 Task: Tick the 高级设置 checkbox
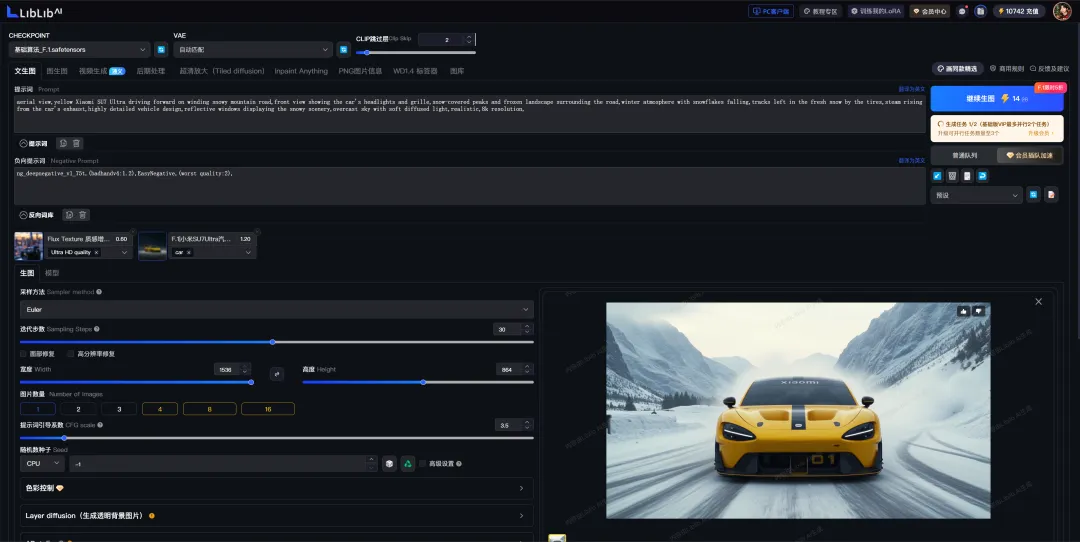423,463
